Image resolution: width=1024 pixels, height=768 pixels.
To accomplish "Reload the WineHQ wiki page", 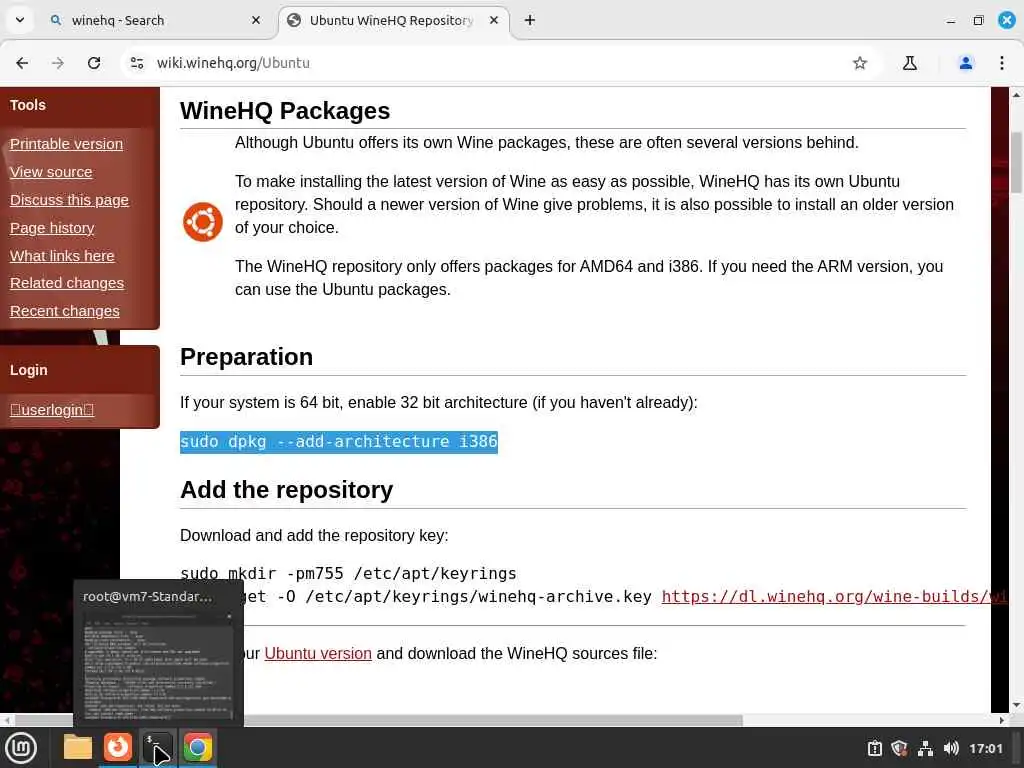I will [94, 63].
